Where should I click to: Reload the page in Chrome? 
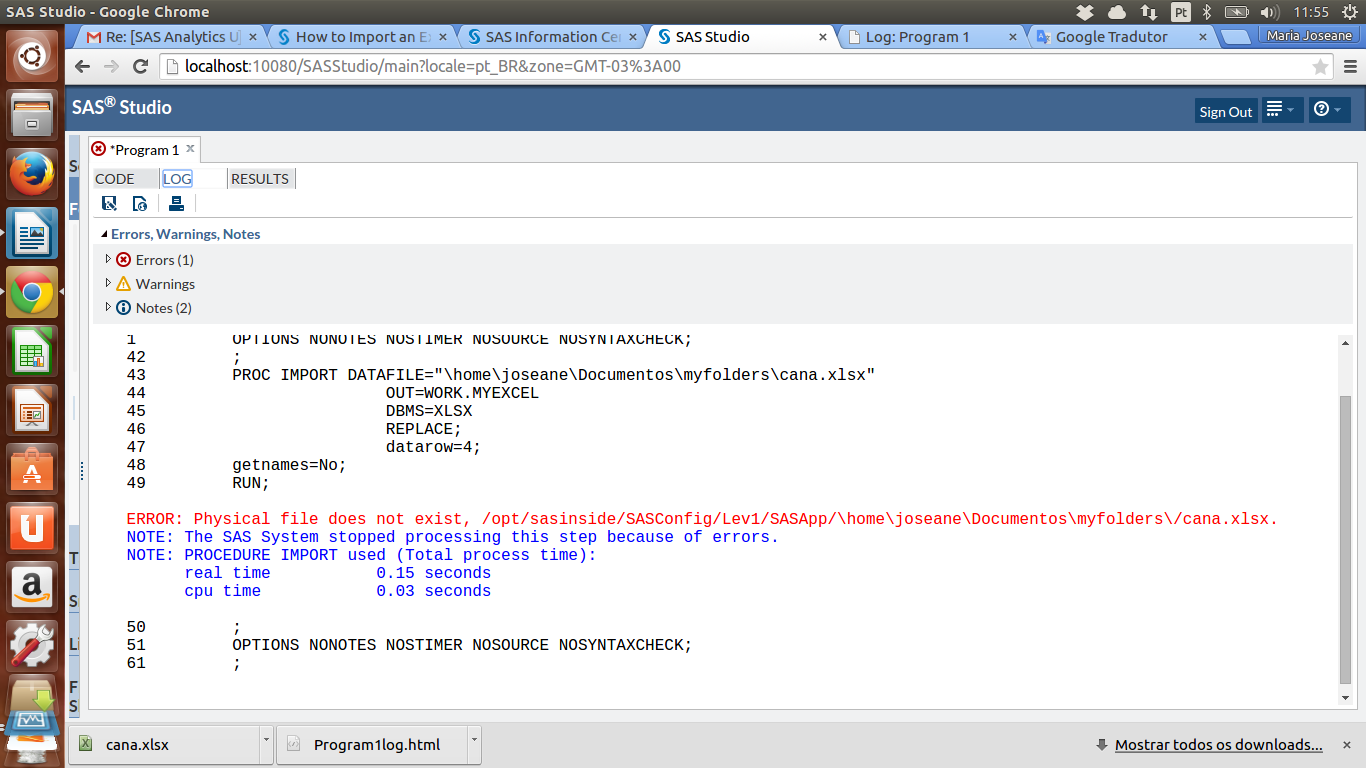click(141, 67)
